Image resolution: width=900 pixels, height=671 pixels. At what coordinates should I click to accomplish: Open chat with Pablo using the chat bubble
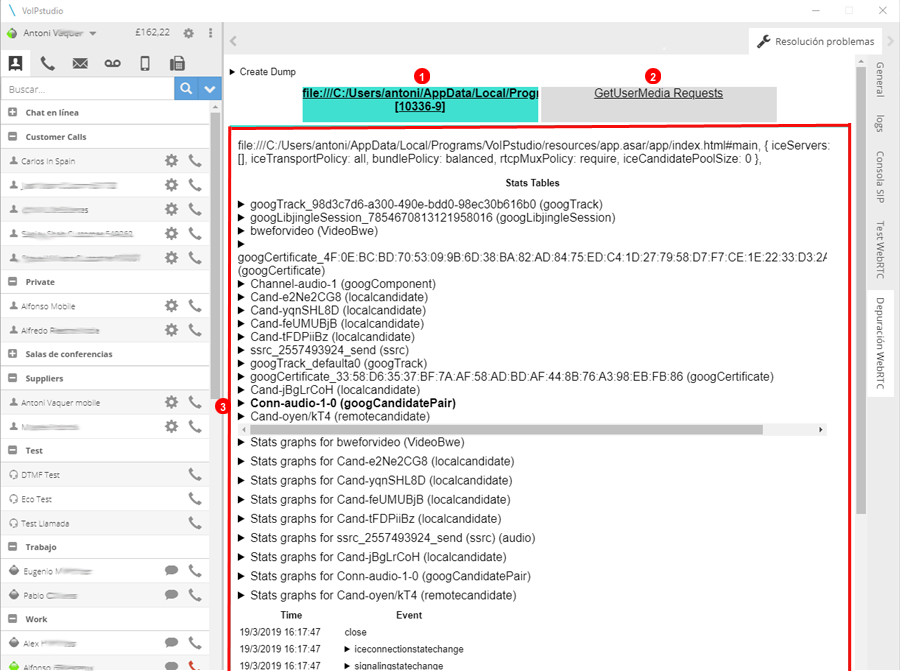pyautogui.click(x=173, y=594)
